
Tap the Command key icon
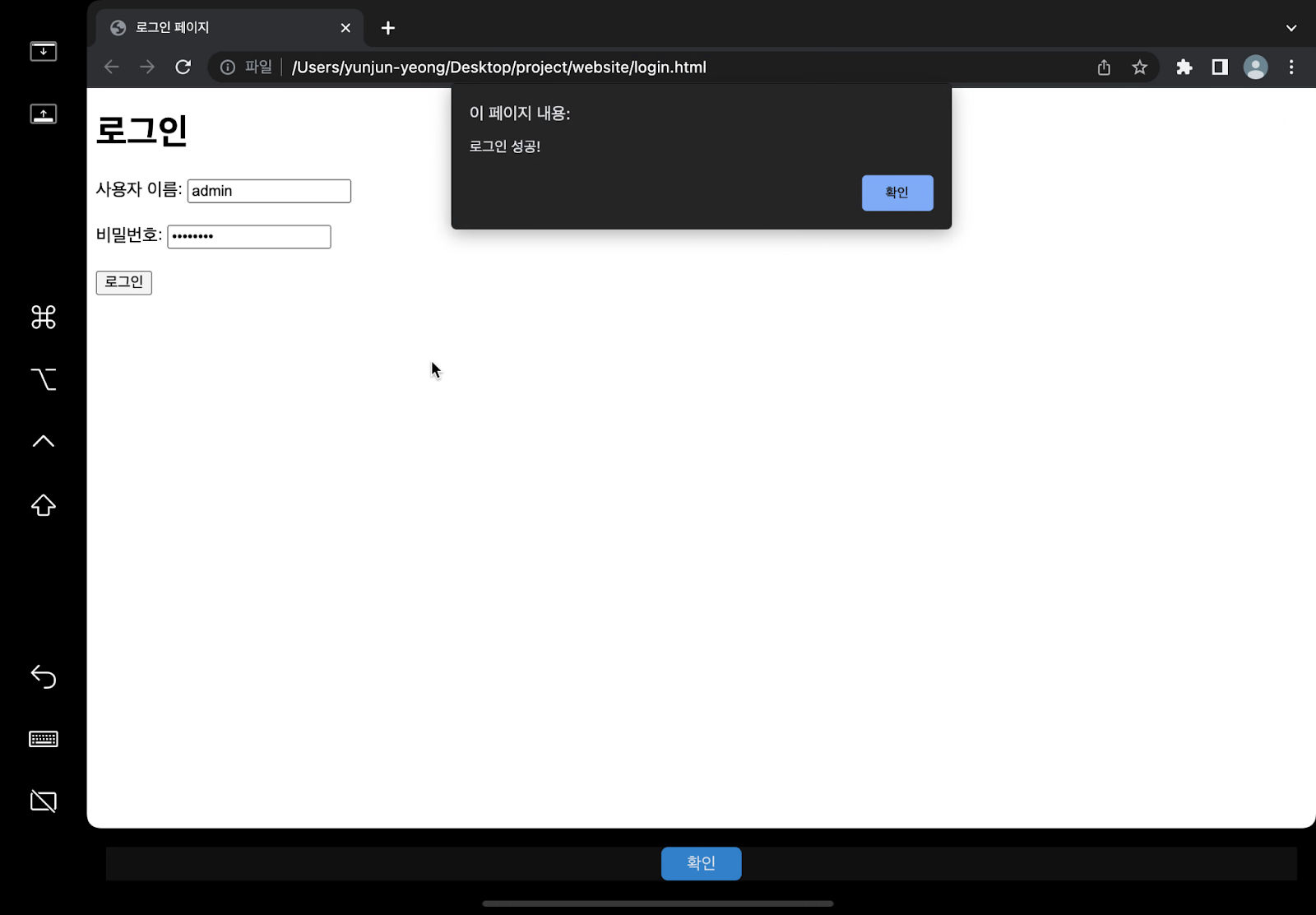tap(43, 317)
